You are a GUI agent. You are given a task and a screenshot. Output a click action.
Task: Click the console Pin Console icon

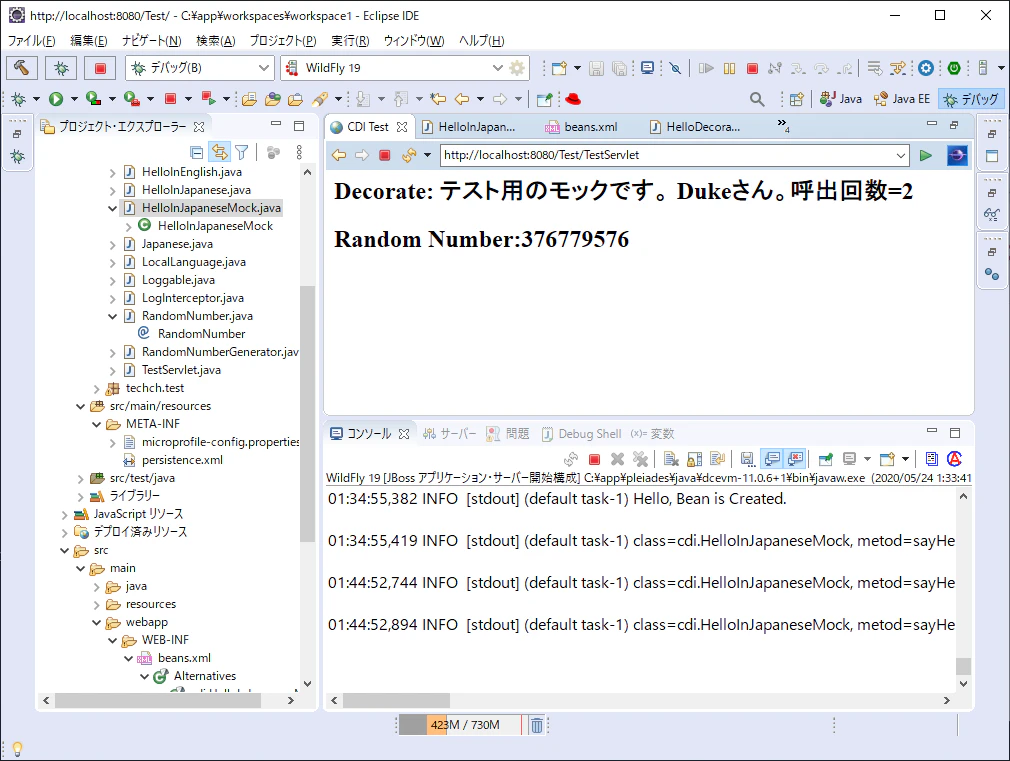point(825,459)
